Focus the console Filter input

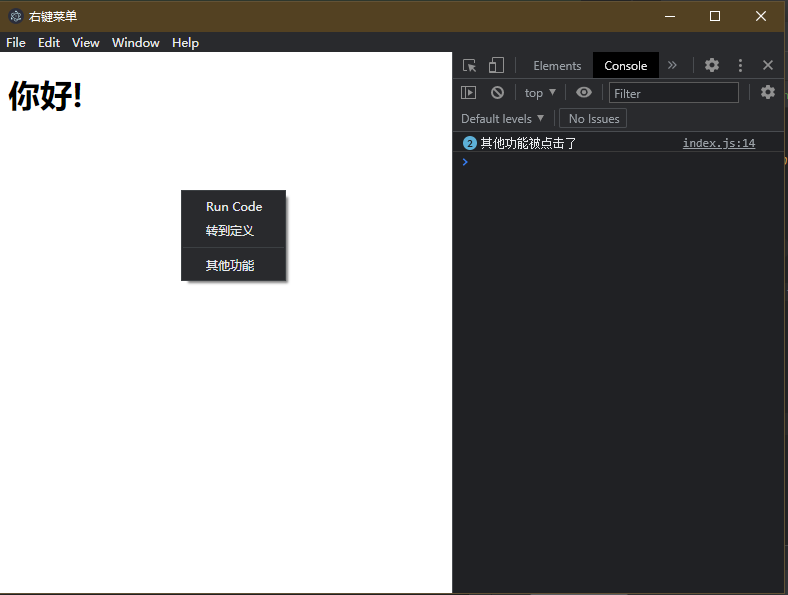[x=673, y=93]
